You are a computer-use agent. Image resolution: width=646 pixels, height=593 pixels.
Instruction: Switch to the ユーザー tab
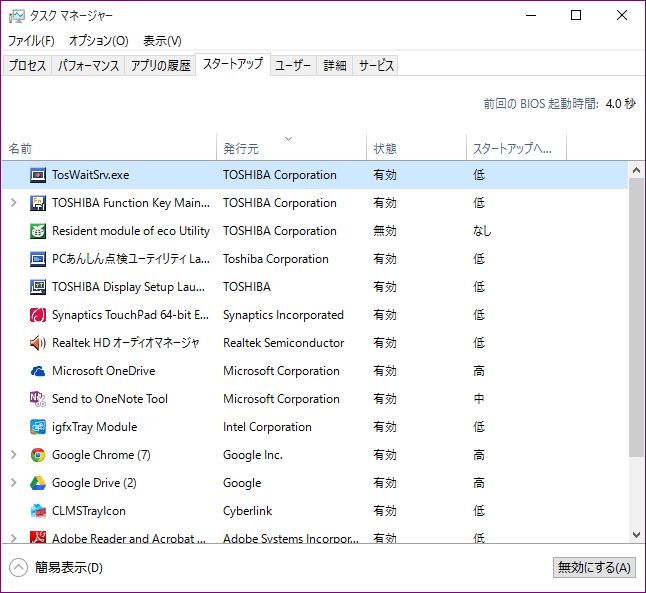point(293,66)
